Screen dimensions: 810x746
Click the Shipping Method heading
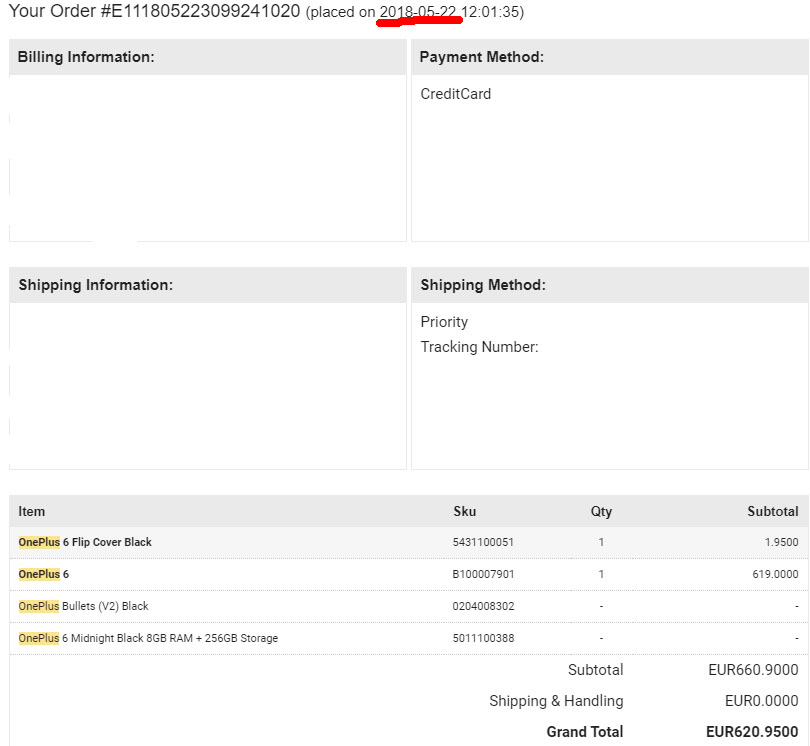coord(483,285)
